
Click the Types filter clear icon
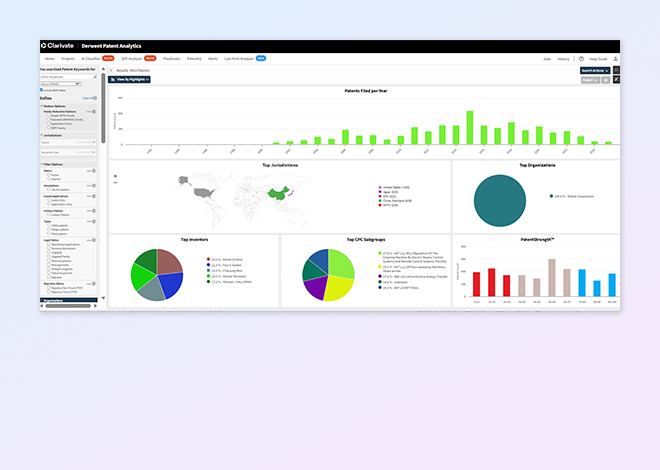94,221
